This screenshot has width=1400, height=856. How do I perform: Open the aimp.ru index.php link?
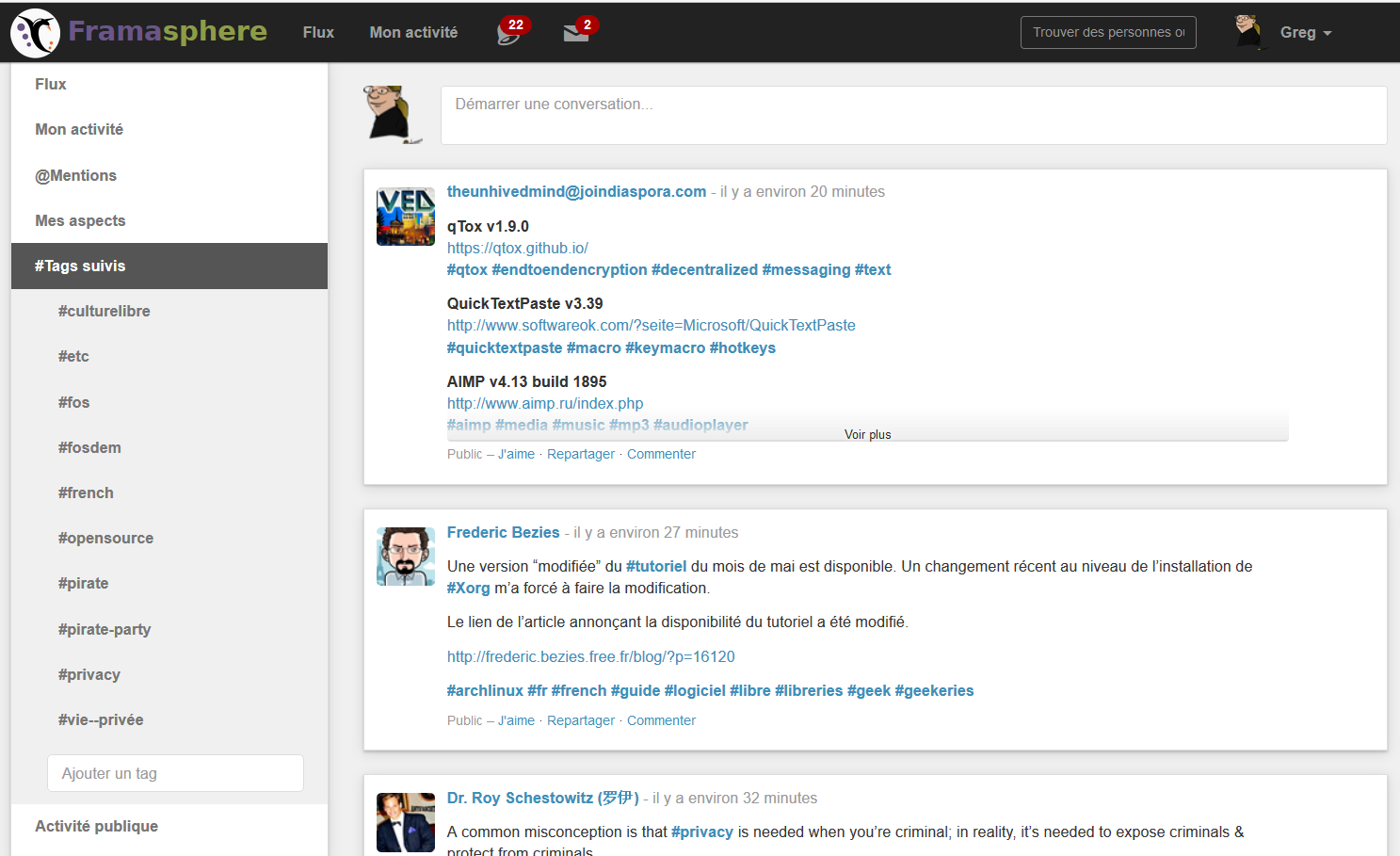tap(545, 403)
